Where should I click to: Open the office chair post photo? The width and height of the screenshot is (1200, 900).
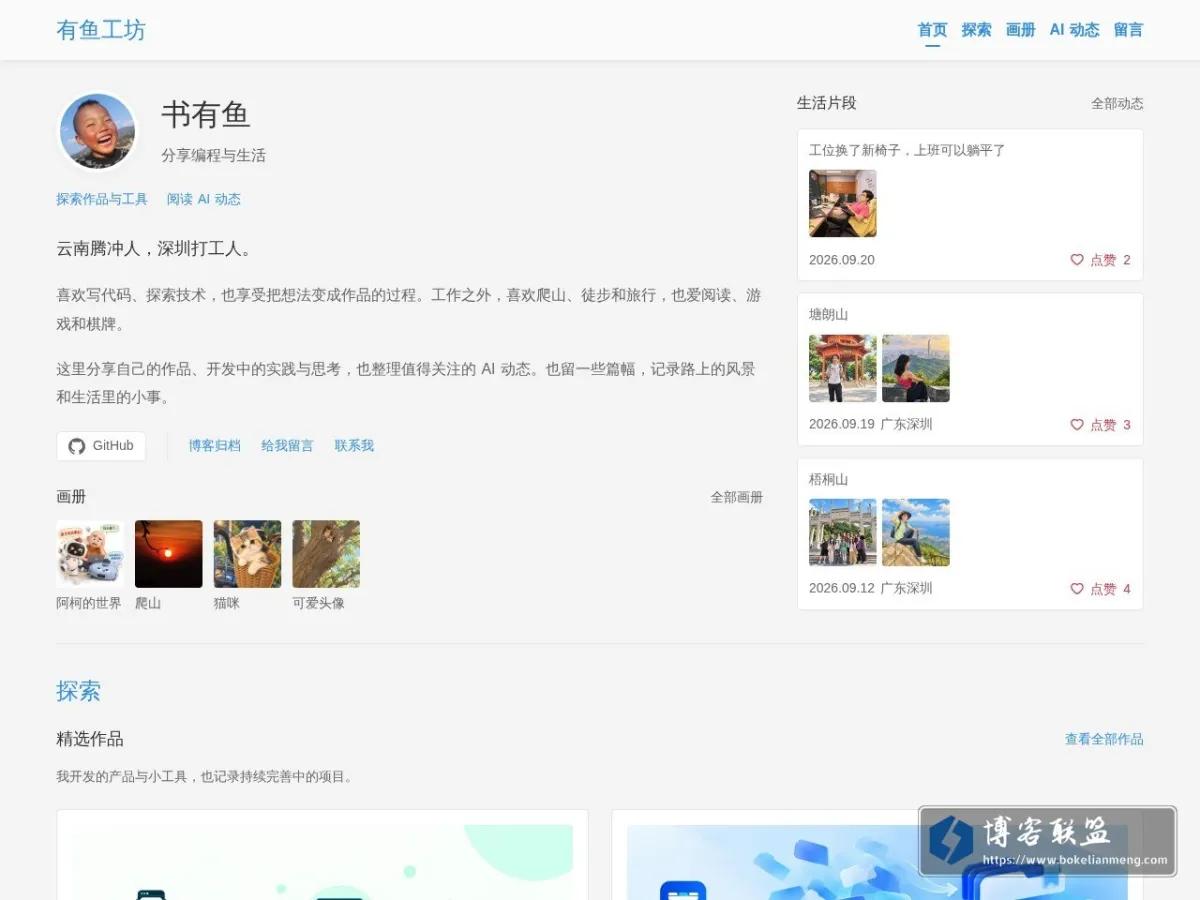tap(843, 203)
